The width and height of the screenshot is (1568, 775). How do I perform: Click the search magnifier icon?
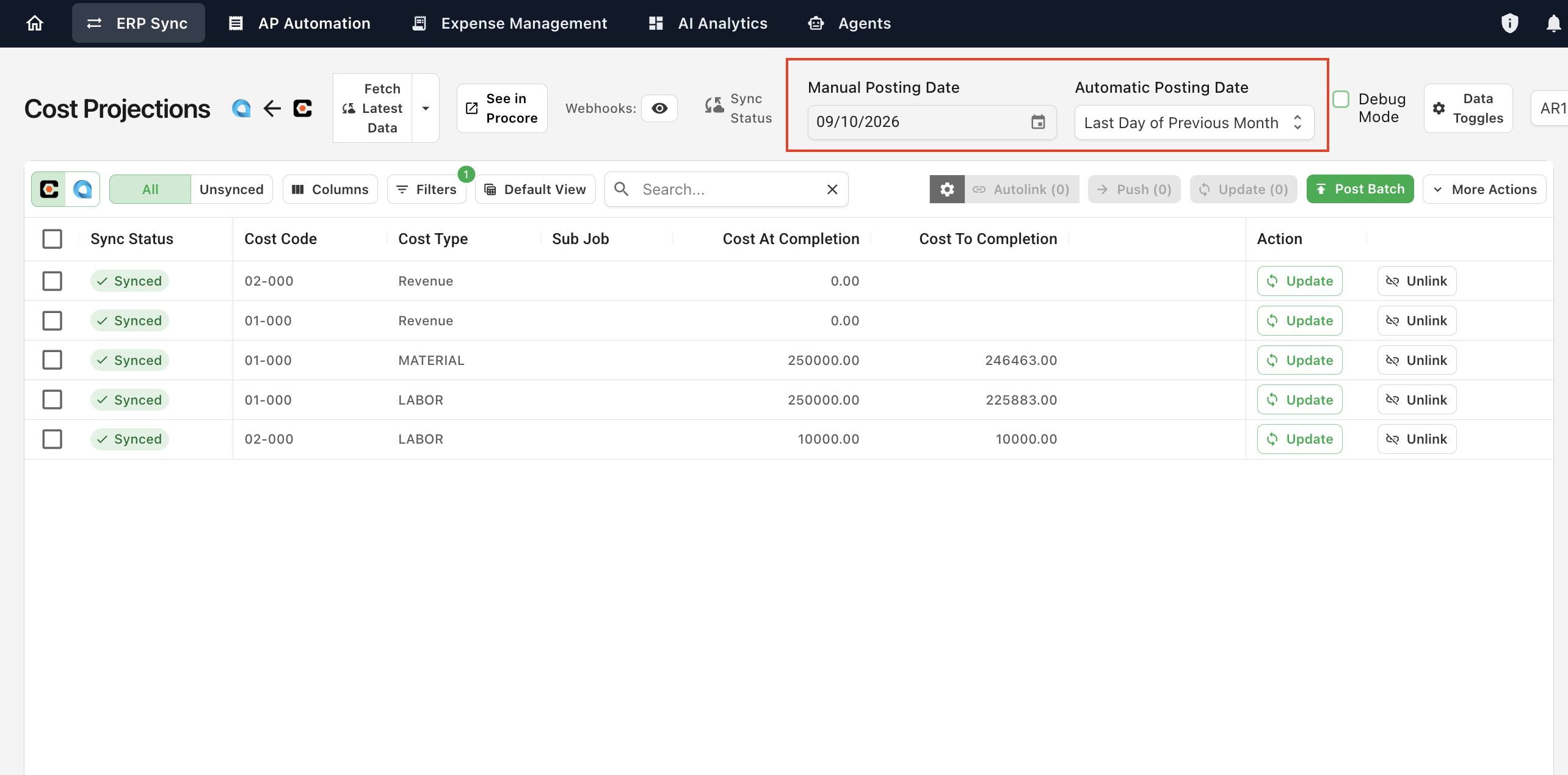[622, 189]
